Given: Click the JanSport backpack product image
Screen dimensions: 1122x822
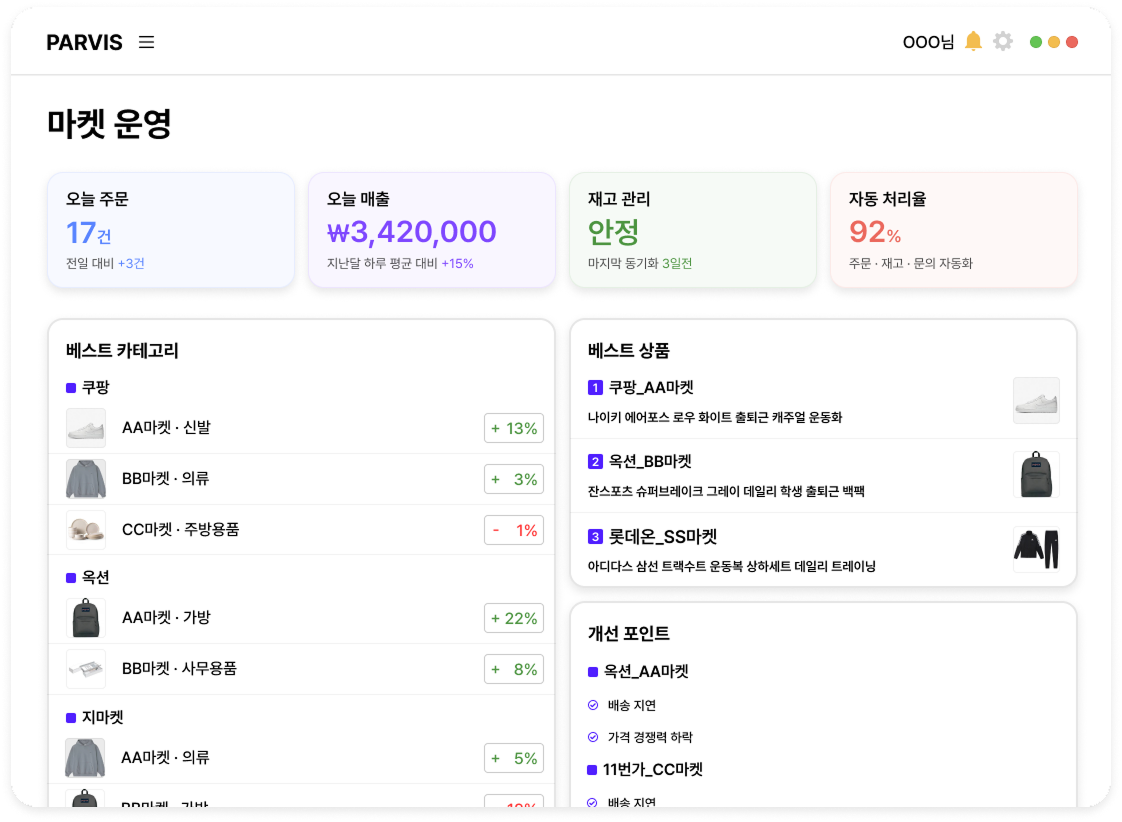Looking at the screenshot, I should click(1036, 474).
